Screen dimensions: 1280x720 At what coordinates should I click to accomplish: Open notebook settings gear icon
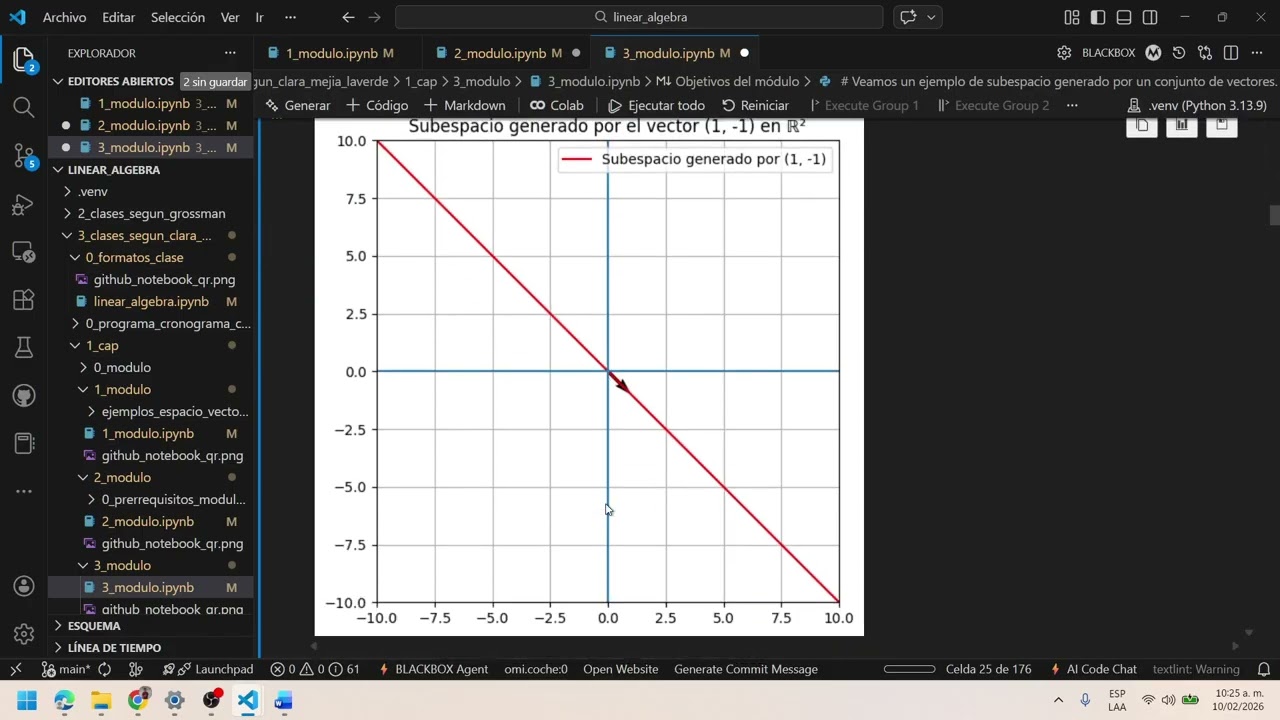point(1064,53)
